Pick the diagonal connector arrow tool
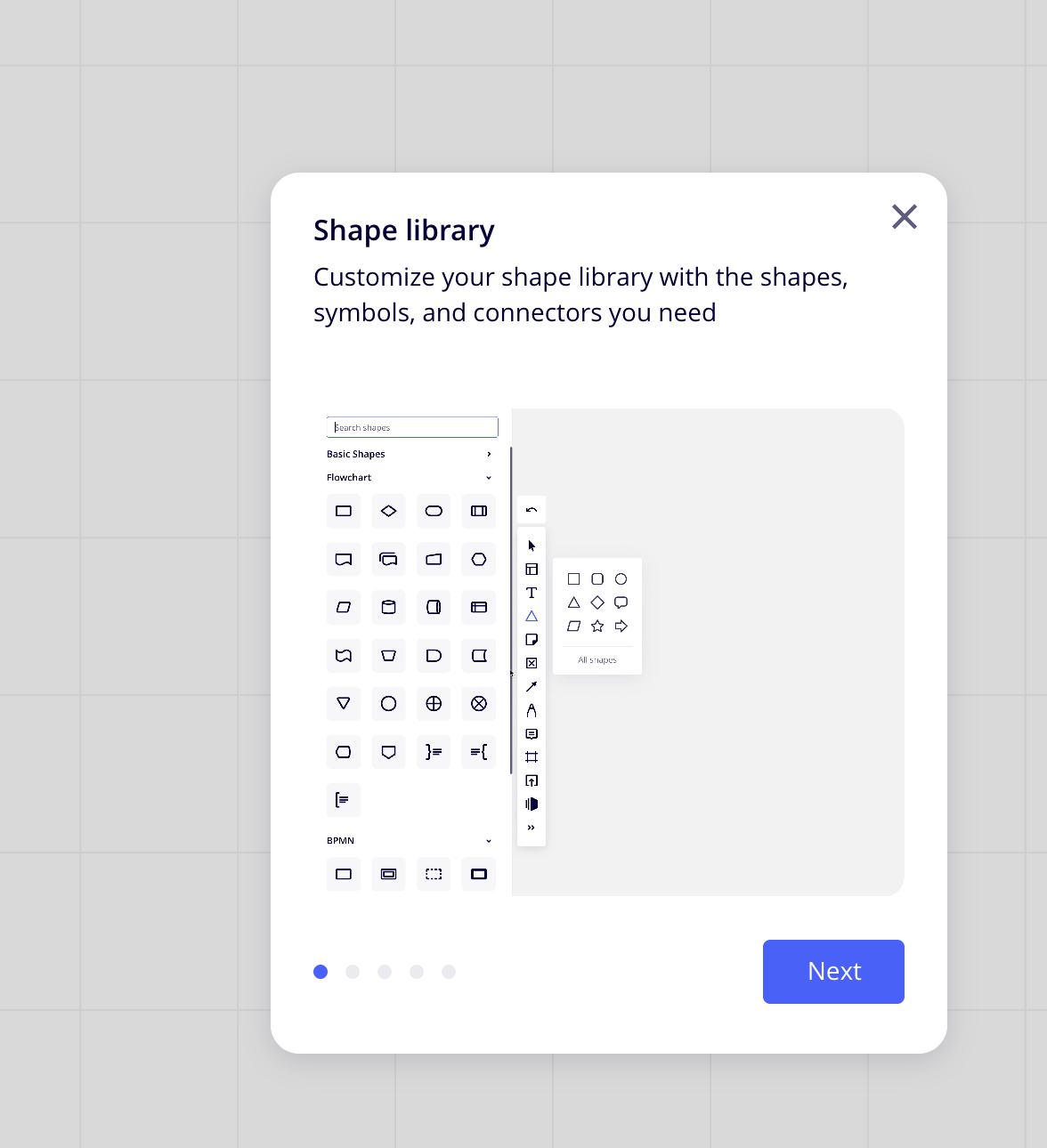This screenshot has height=1148, width=1047. 532,686
